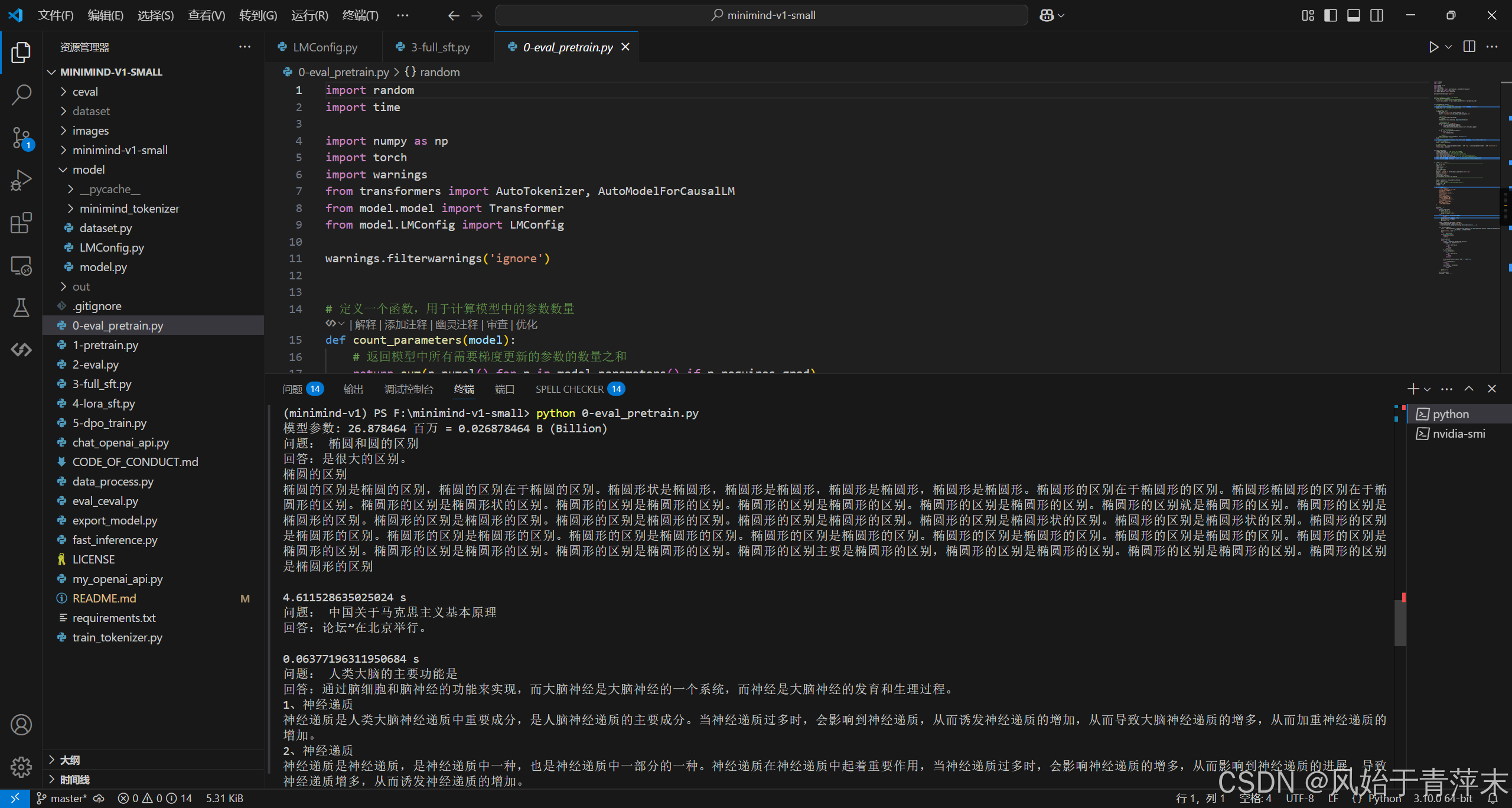Open the code tag extension view

21,350
